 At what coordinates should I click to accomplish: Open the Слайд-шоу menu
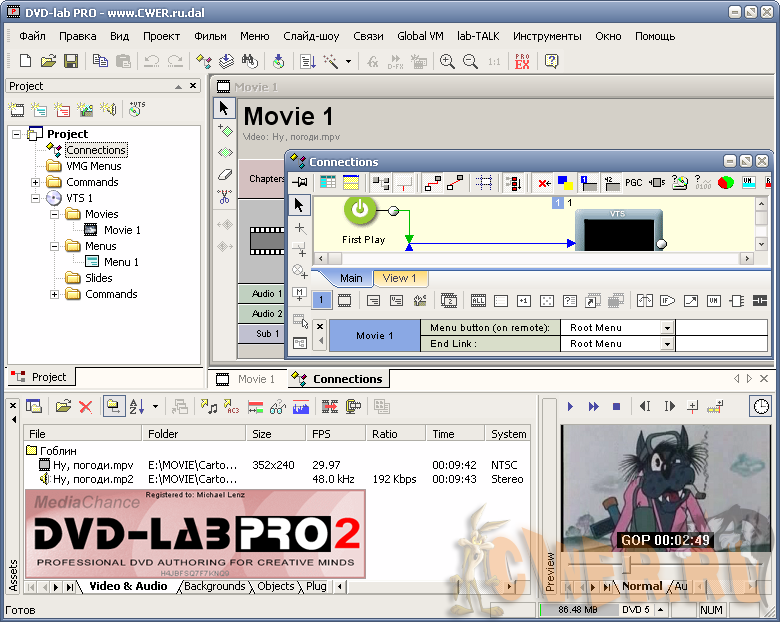311,36
